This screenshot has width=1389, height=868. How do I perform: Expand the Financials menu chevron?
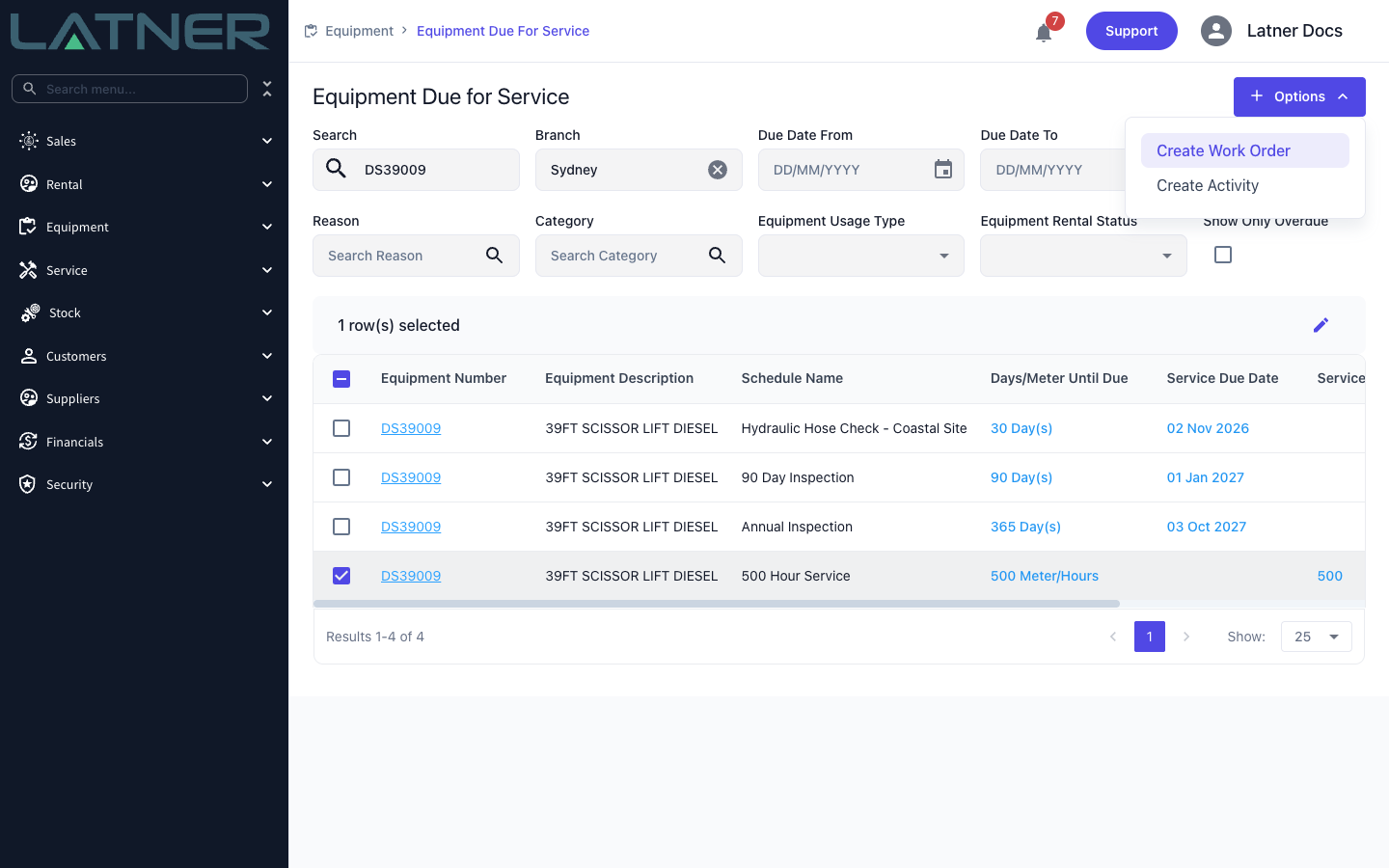click(x=267, y=442)
